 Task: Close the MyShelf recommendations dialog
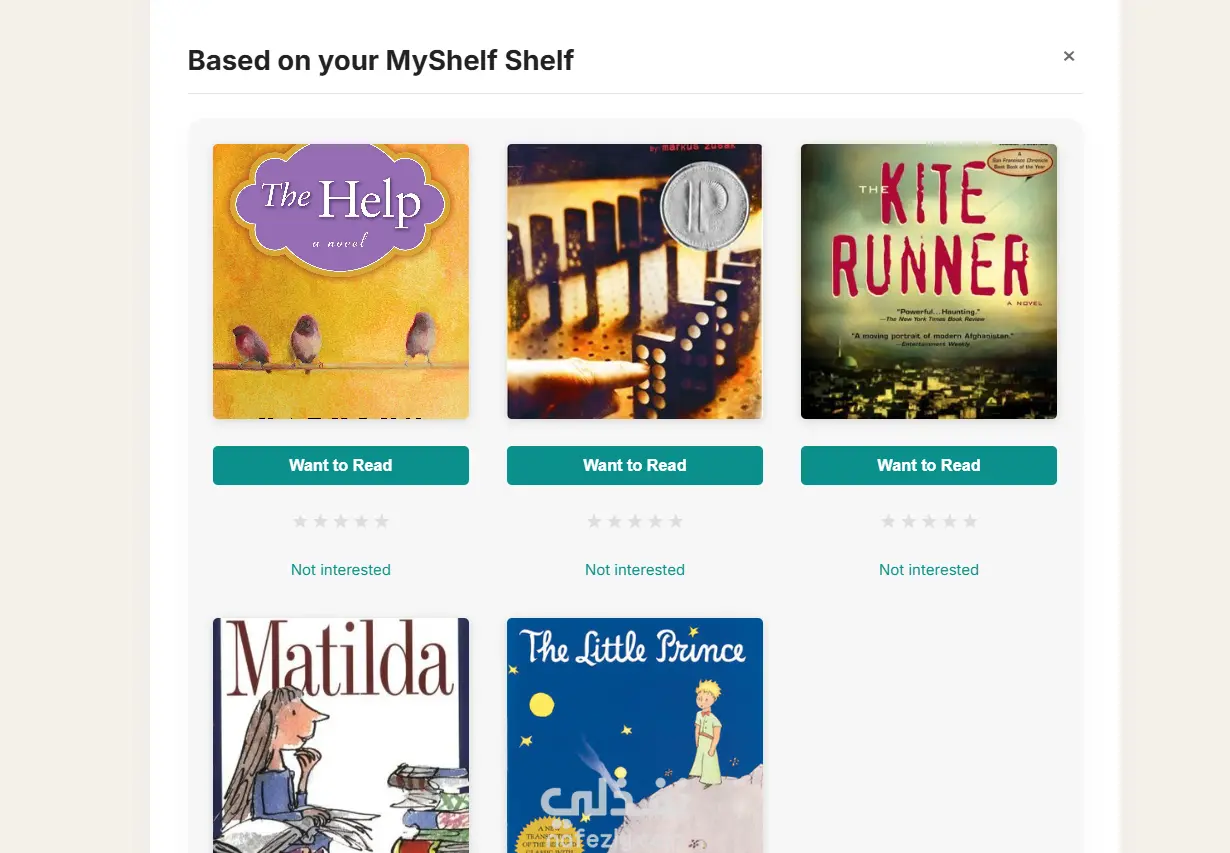click(1069, 56)
